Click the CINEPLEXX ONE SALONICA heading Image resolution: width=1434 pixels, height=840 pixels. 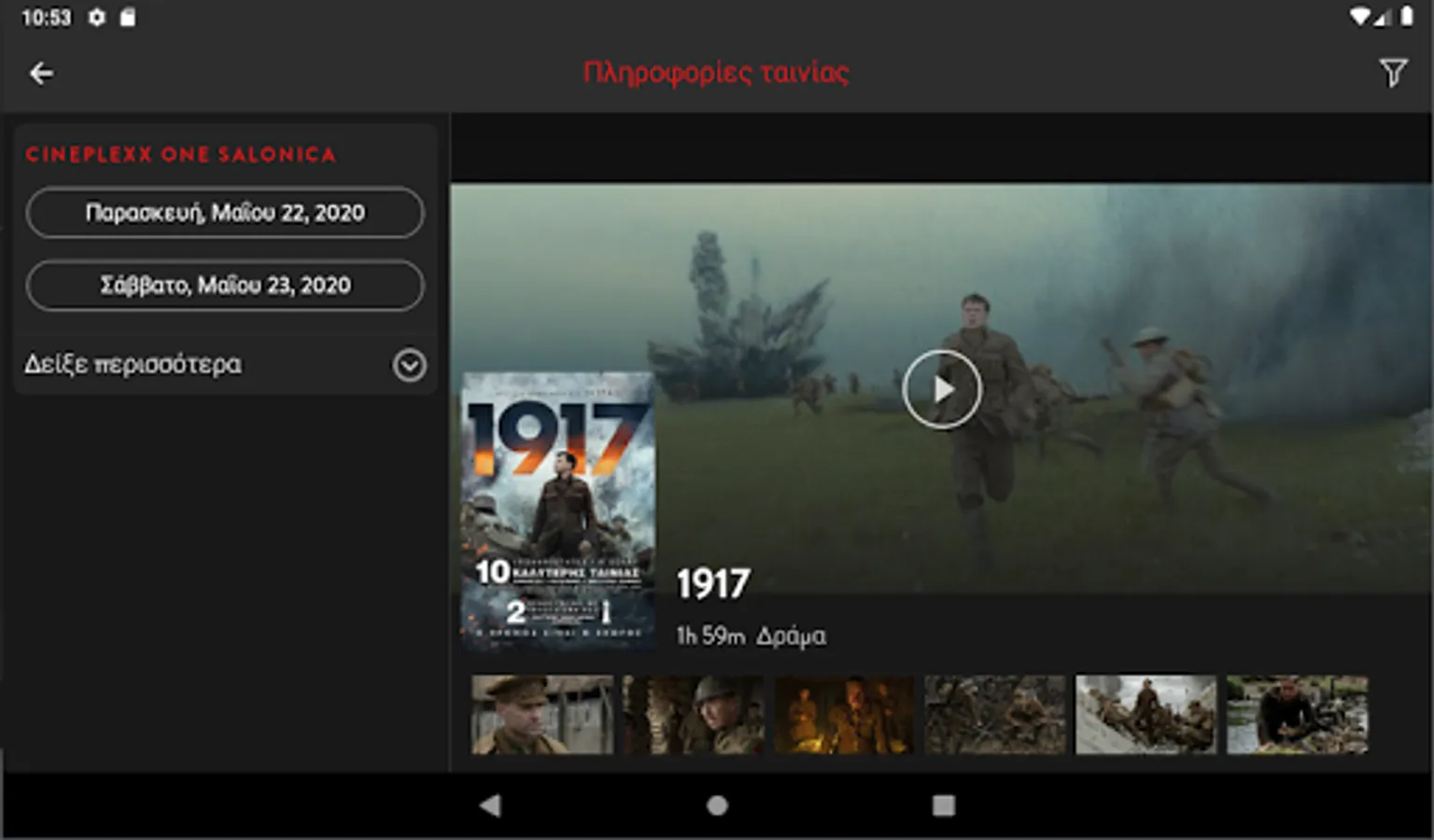[x=180, y=155]
